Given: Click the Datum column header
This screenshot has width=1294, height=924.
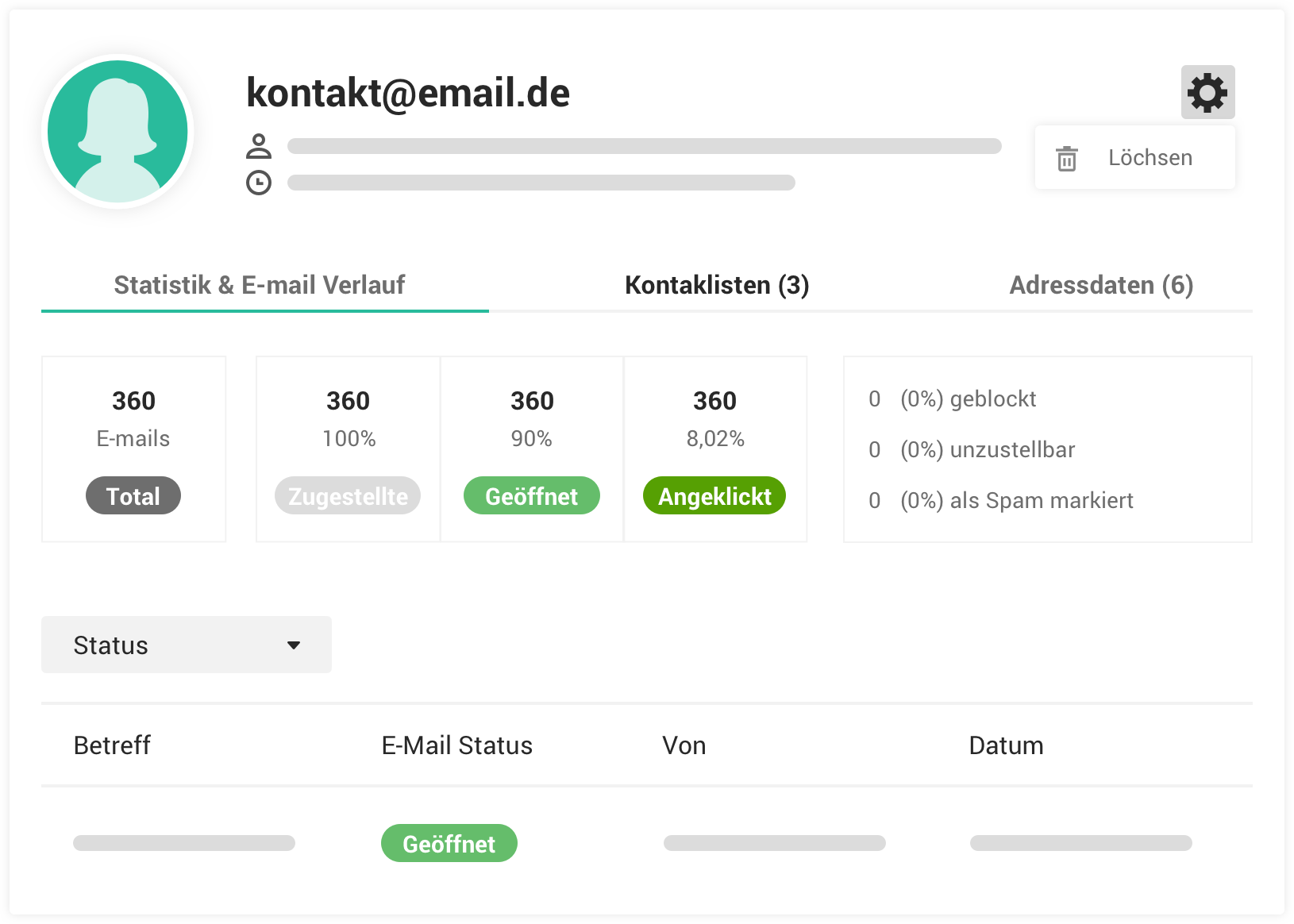Looking at the screenshot, I should [1006, 745].
